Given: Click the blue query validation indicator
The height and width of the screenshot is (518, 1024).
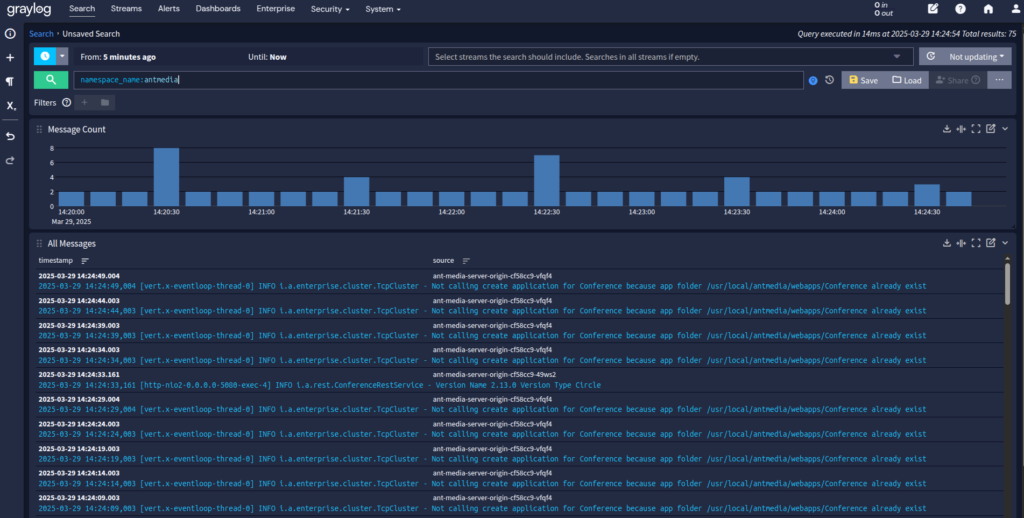Looking at the screenshot, I should [813, 80].
